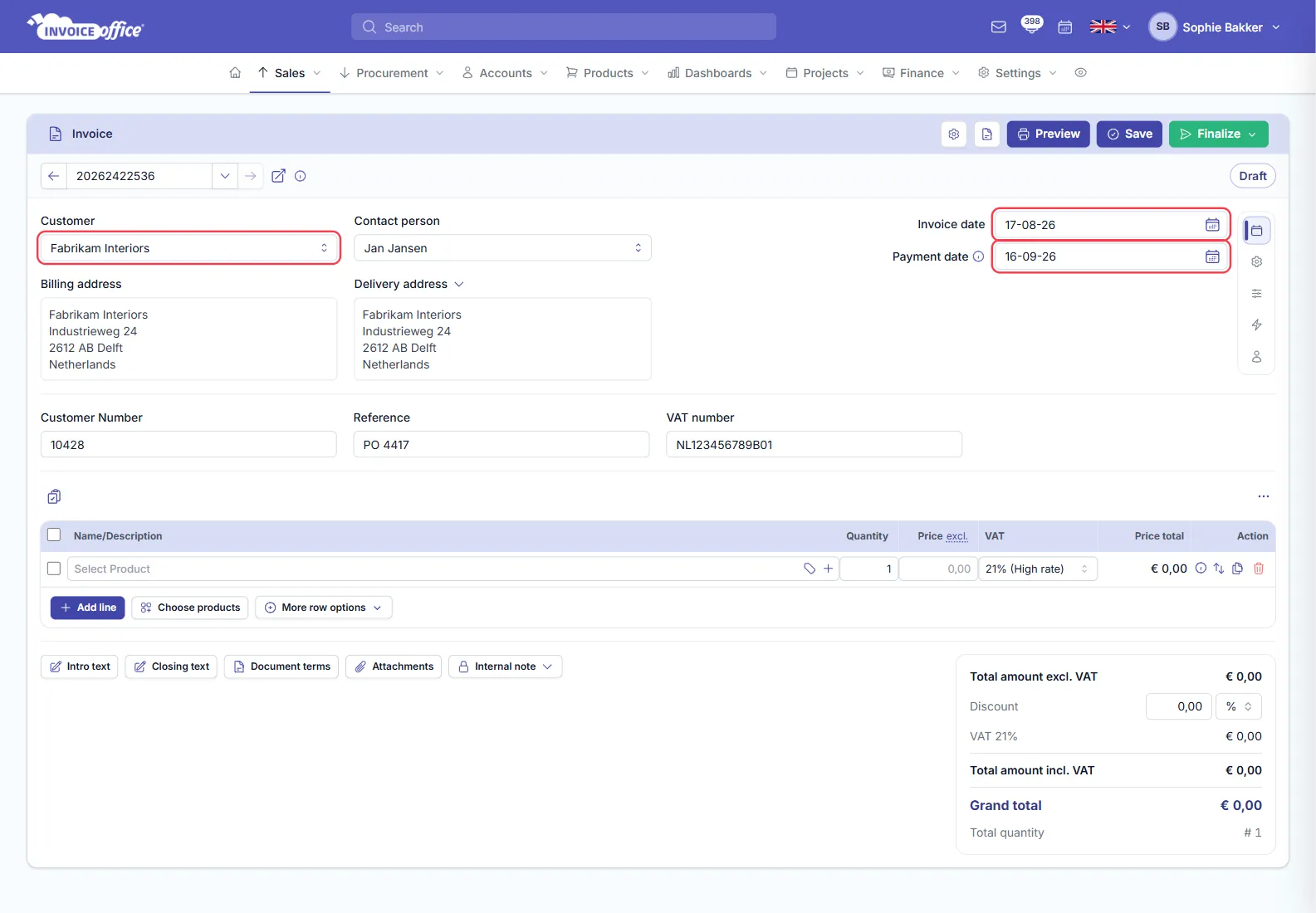Go to next invoice with forward arrow
Screen dimensions: 1316x913
pyautogui.click(x=250, y=176)
